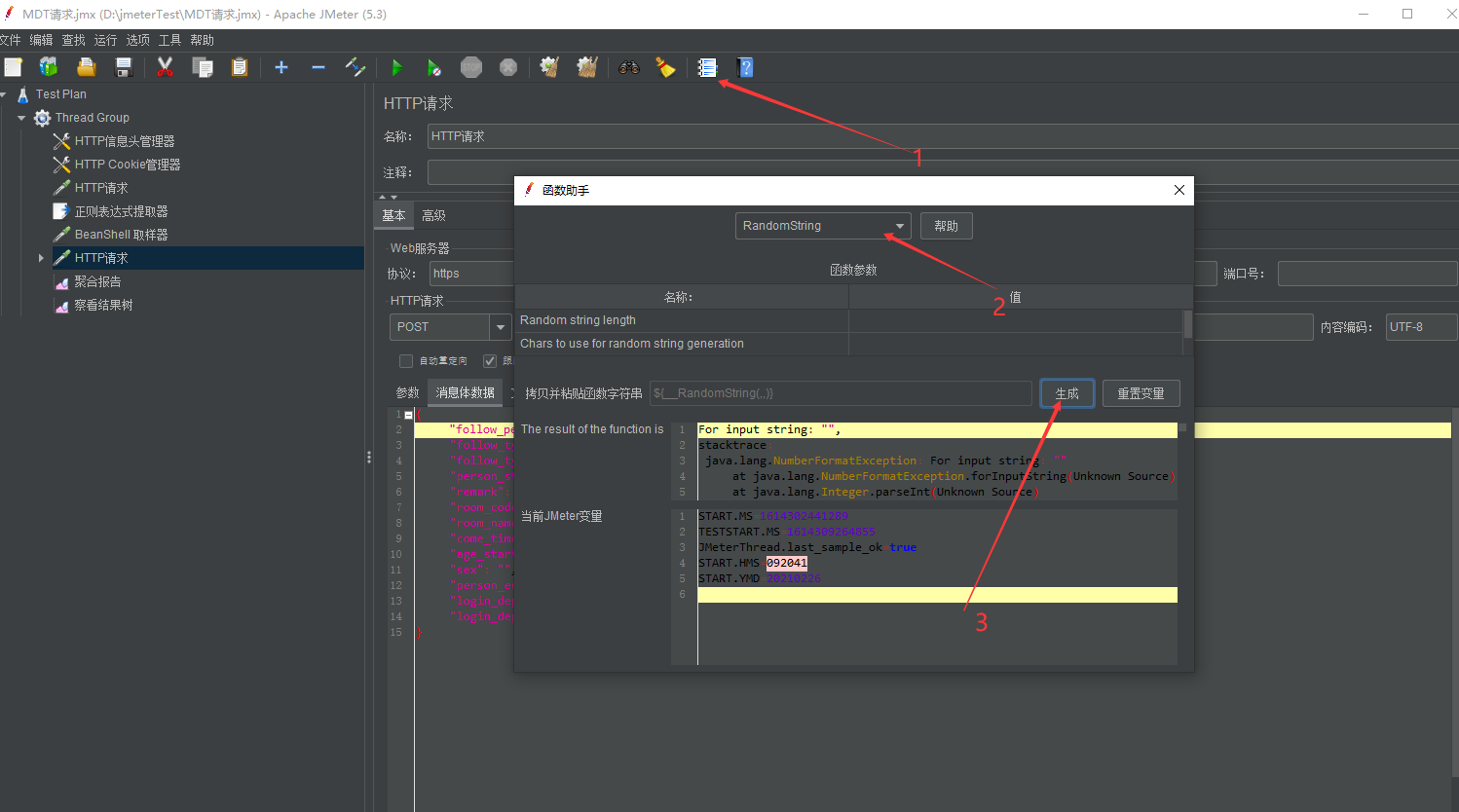The height and width of the screenshot is (812, 1459).
Task: Click the 端口号 input field
Action: pyautogui.click(x=1367, y=274)
